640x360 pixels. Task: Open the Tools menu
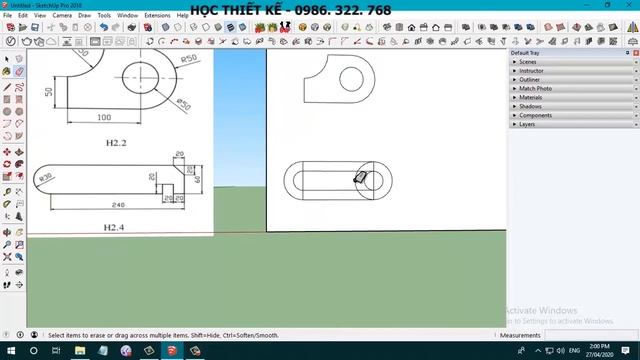(x=104, y=16)
